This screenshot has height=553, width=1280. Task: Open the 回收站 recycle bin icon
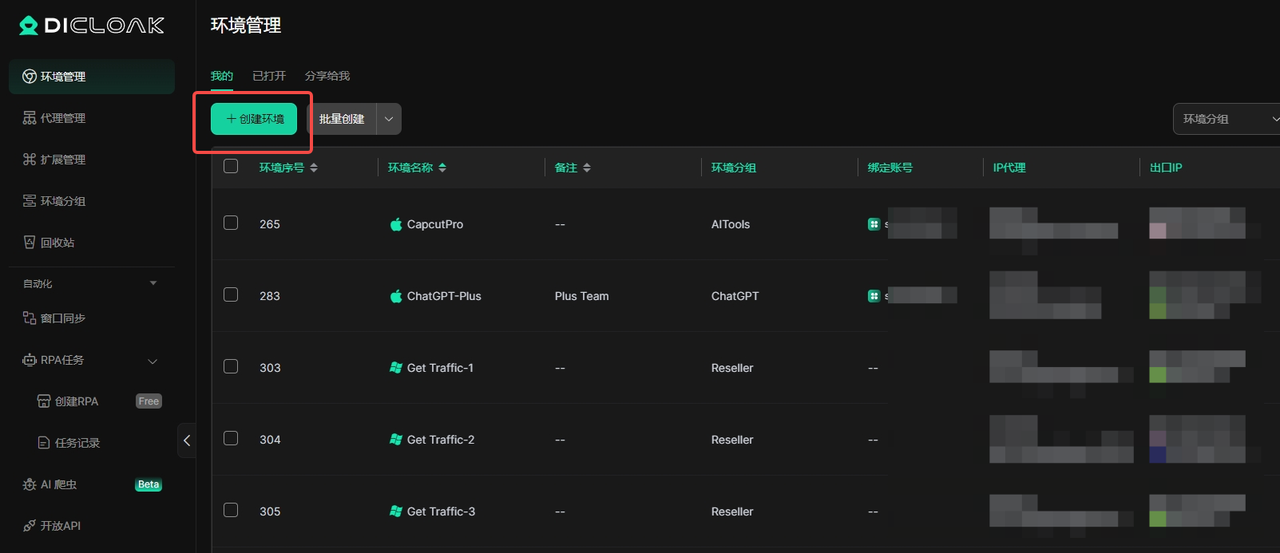click(x=29, y=242)
